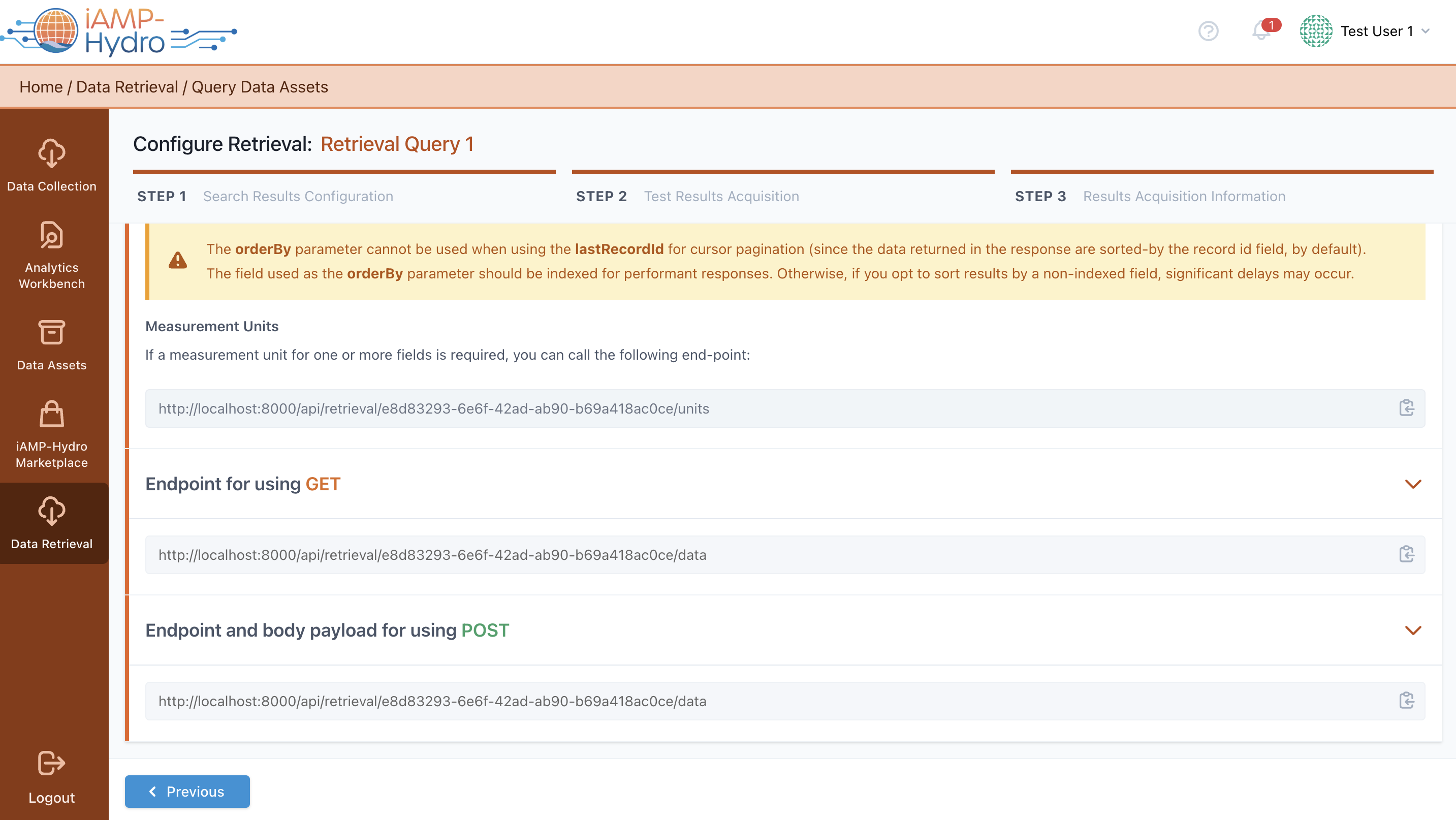Copy the POST endpoint data URL
1456x820 pixels.
(x=1406, y=701)
